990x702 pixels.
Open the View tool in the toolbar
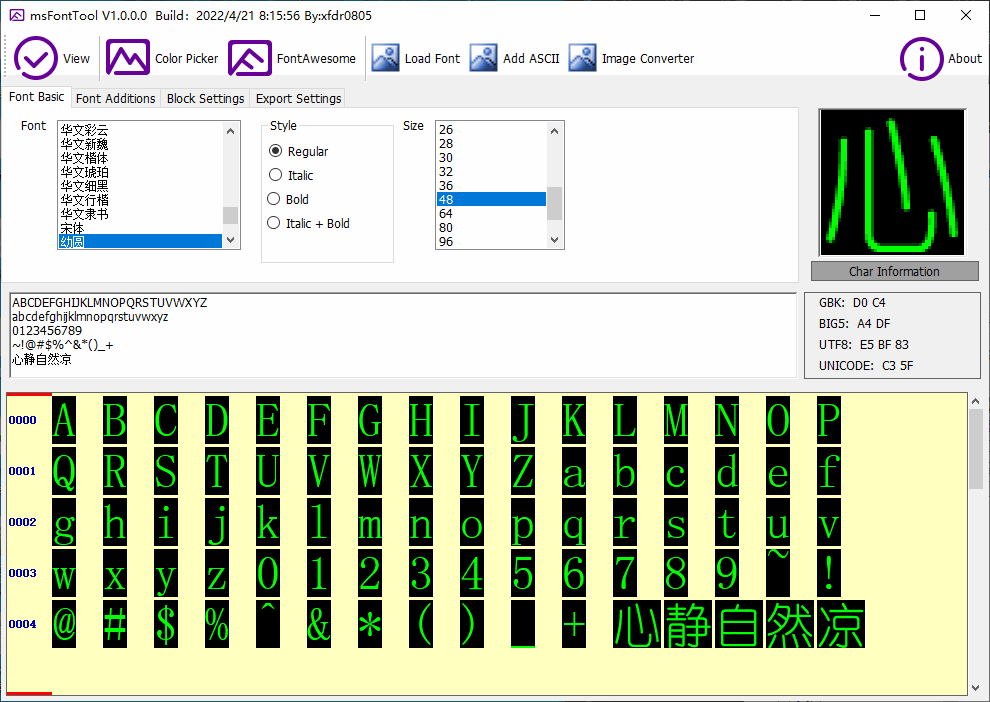(x=52, y=58)
